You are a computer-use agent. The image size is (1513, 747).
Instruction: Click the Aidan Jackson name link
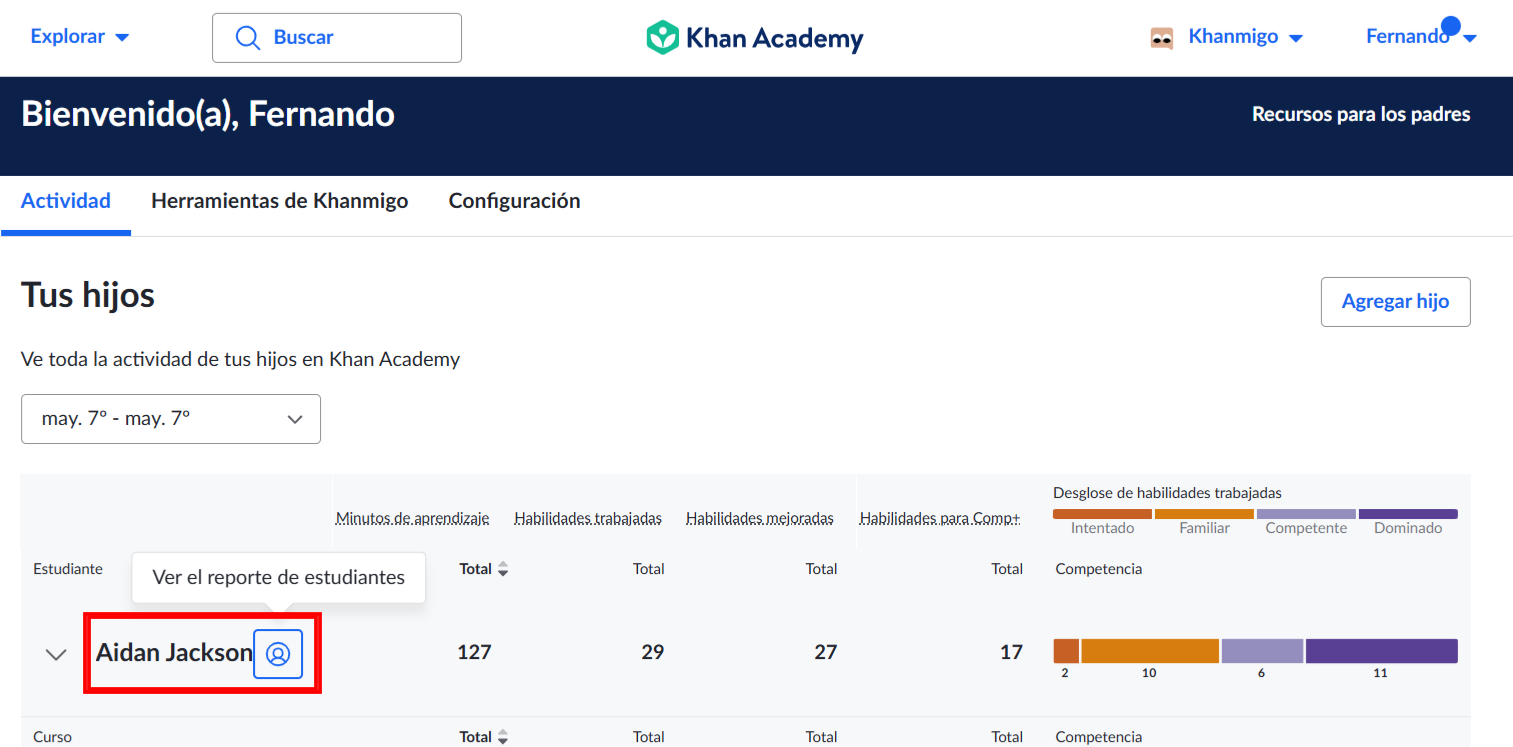pos(174,653)
